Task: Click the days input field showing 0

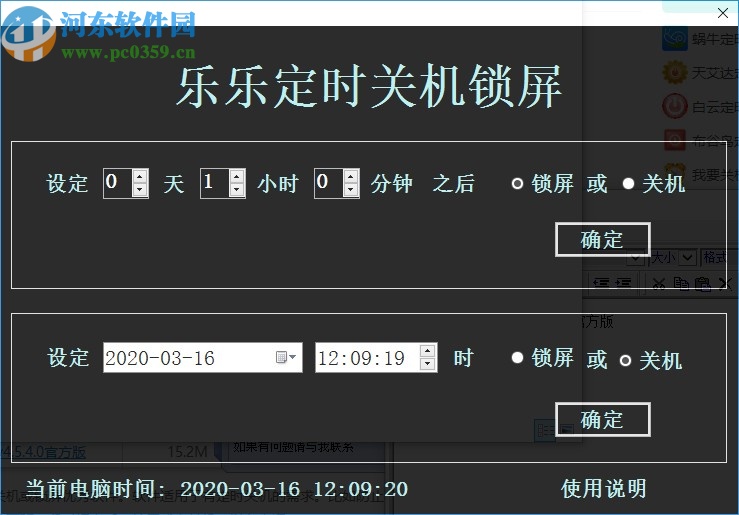Action: click(x=118, y=183)
